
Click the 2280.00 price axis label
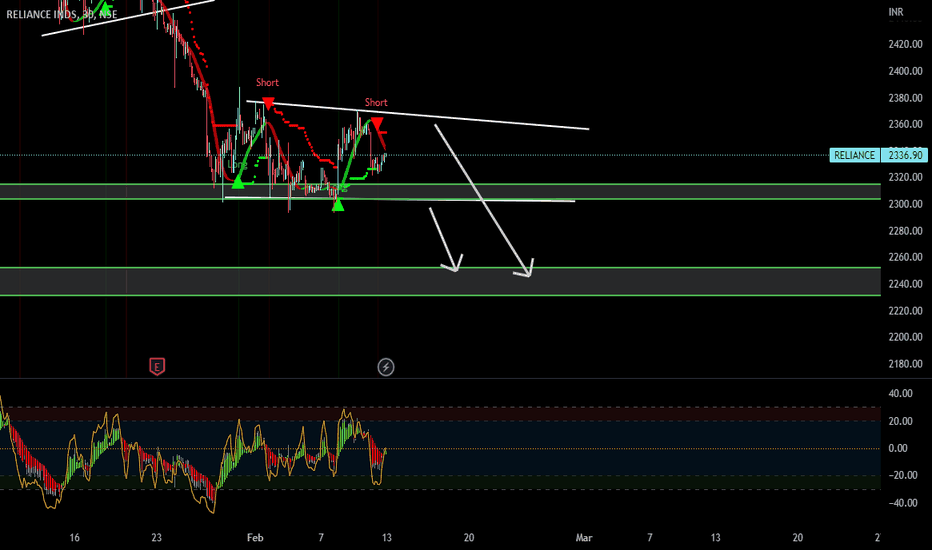click(x=905, y=231)
